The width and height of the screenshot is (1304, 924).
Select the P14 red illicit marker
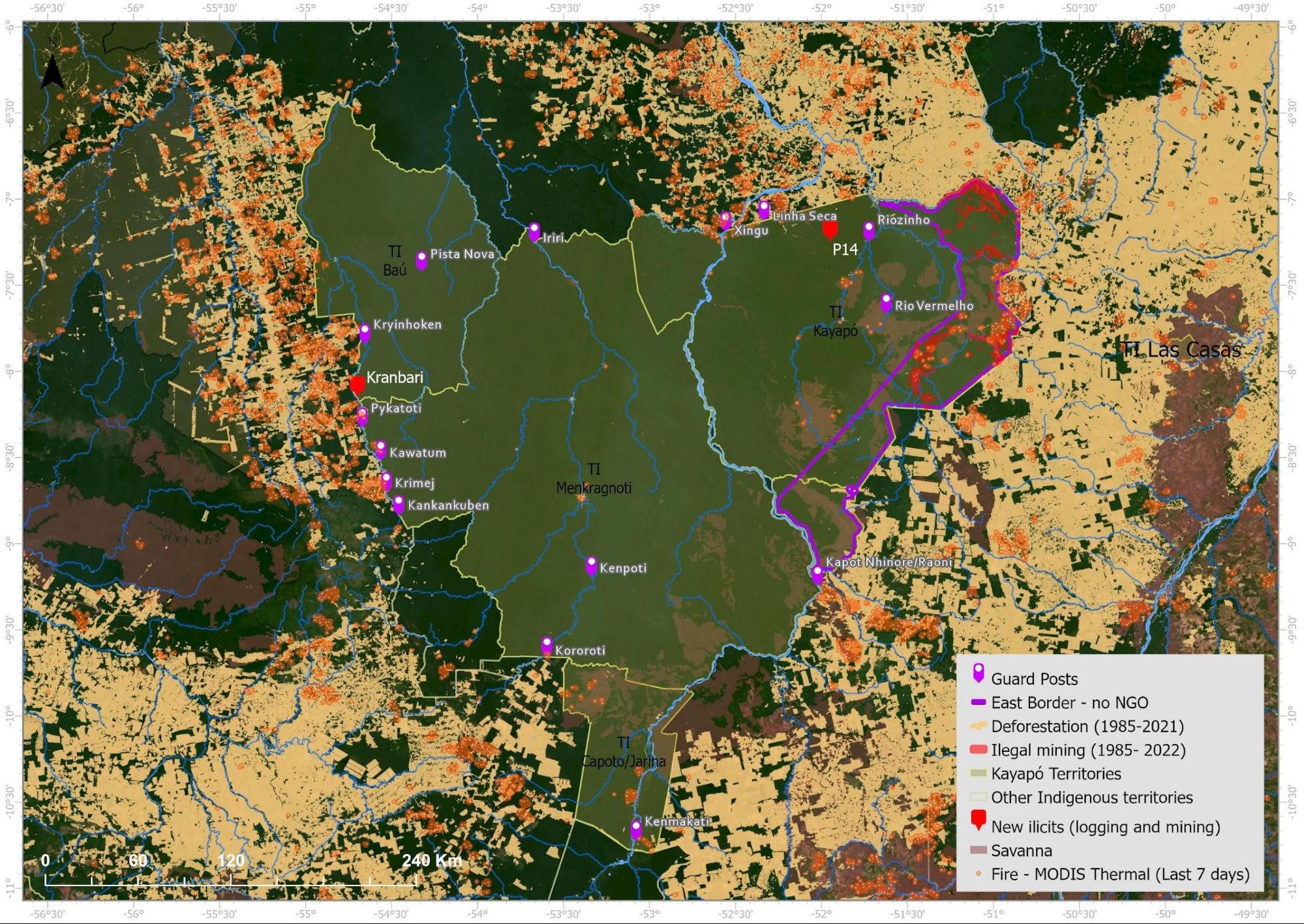coord(830,230)
